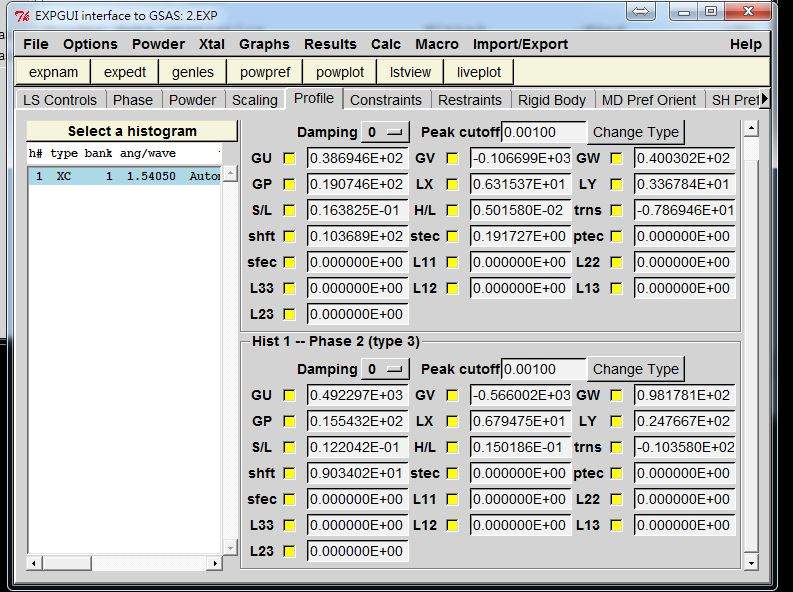The width and height of the screenshot is (793, 592).
Task: Open the Macro menu
Action: (437, 44)
